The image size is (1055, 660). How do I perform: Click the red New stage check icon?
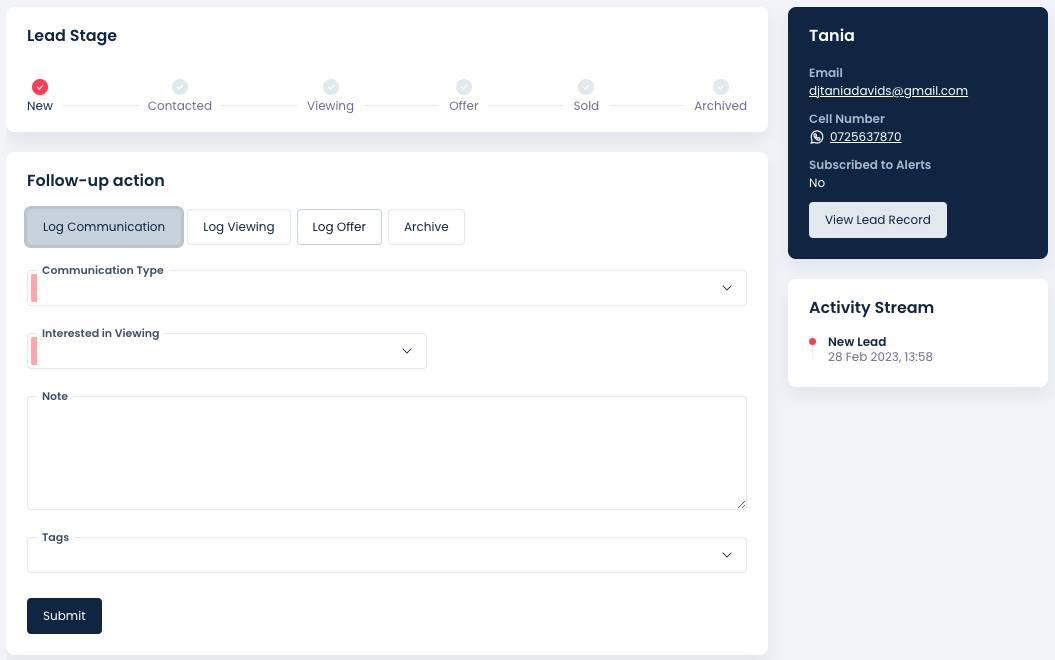tap(40, 87)
